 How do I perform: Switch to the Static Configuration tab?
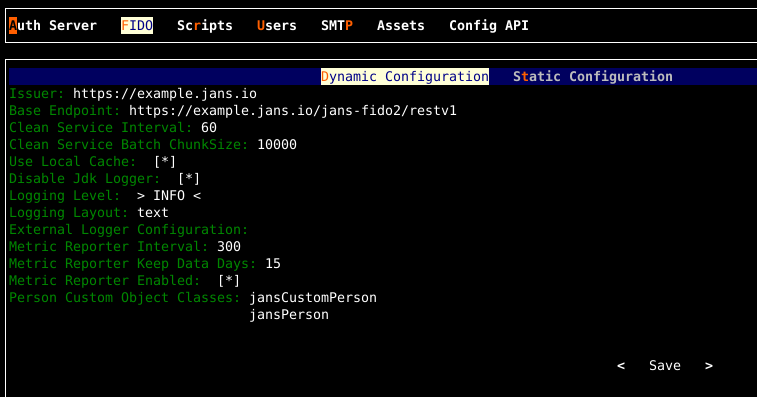click(x=592, y=76)
